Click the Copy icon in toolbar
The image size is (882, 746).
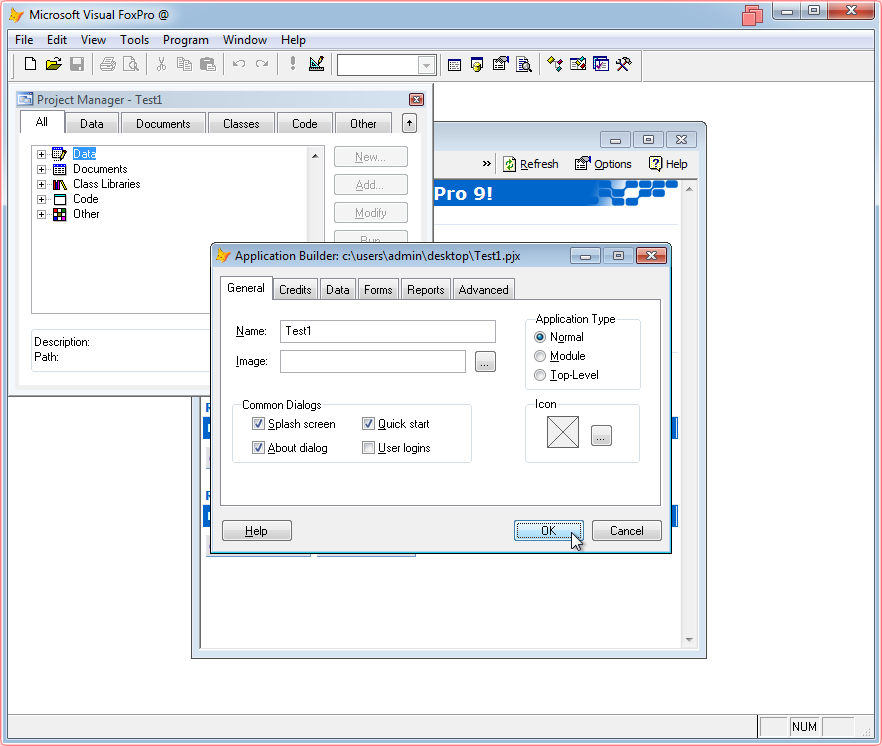pyautogui.click(x=184, y=64)
